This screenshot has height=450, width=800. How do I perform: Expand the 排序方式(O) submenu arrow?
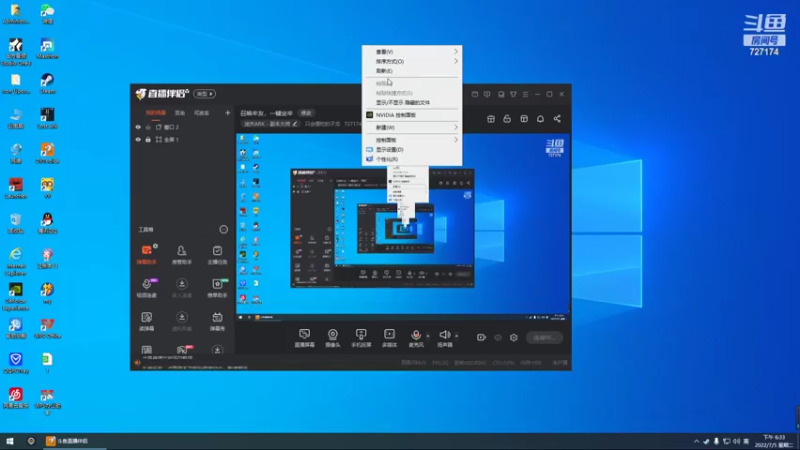456,61
